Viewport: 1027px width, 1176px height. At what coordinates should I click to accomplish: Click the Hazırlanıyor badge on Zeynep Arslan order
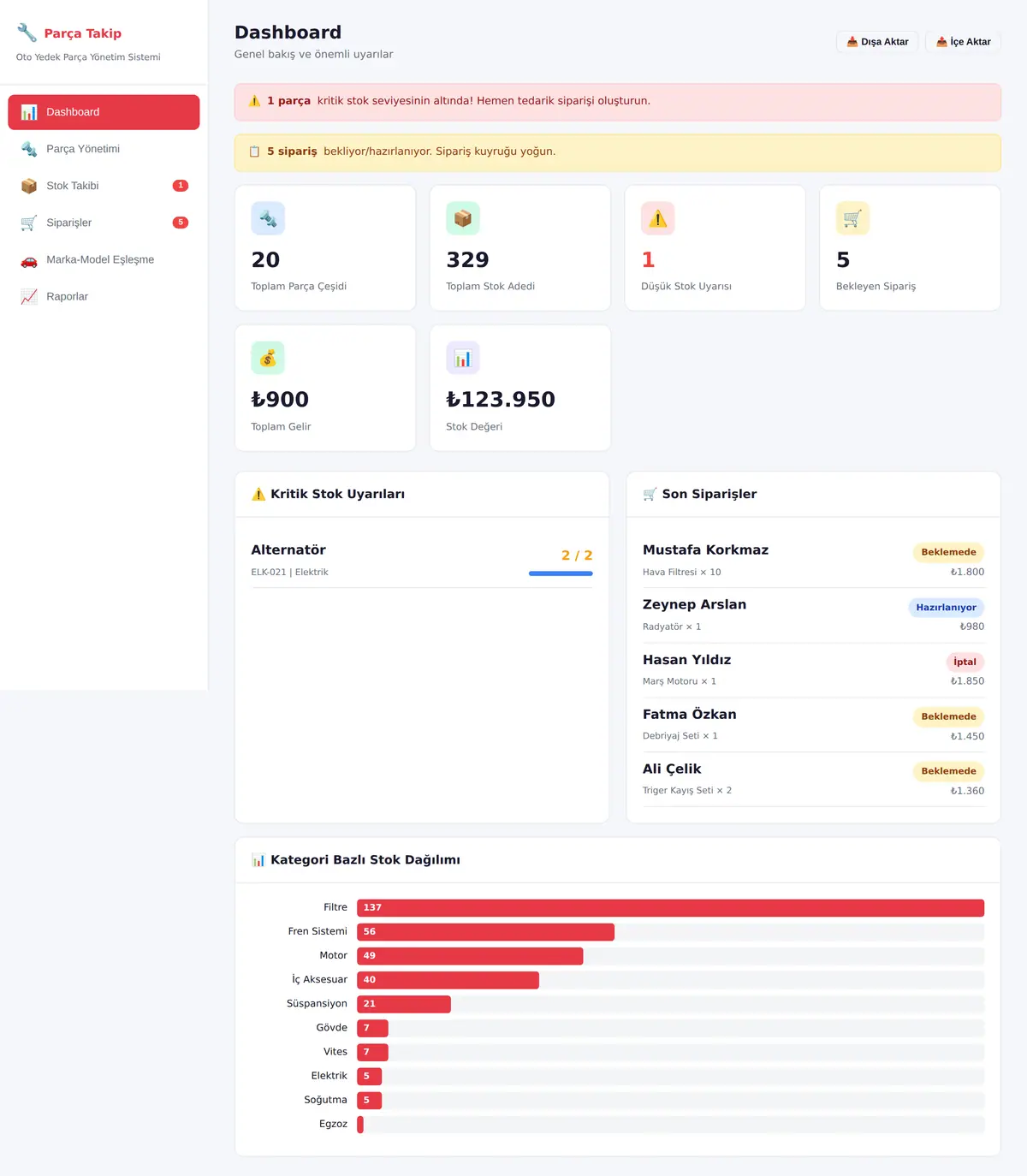click(x=946, y=607)
